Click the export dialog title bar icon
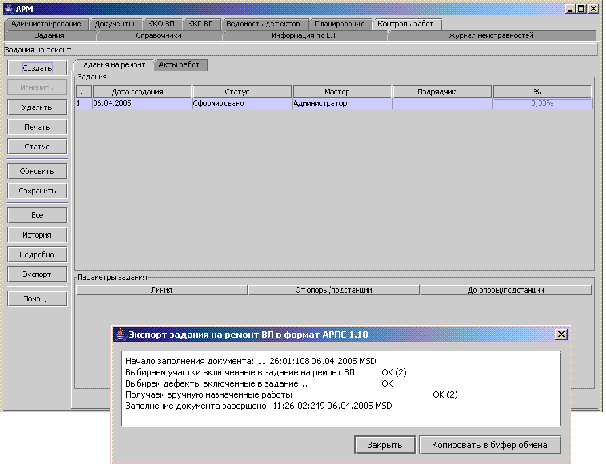 [121, 334]
